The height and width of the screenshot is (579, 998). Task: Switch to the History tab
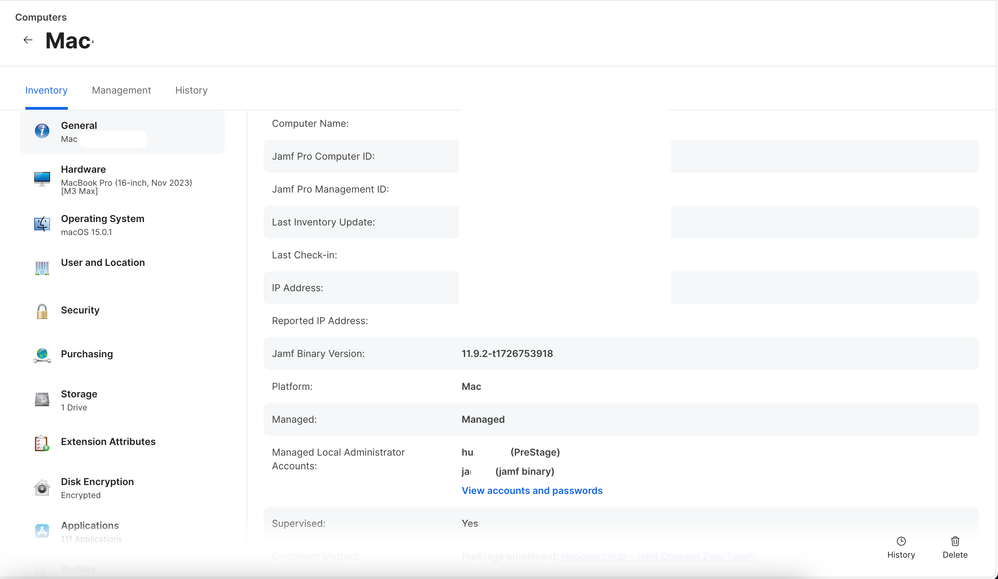point(192,90)
